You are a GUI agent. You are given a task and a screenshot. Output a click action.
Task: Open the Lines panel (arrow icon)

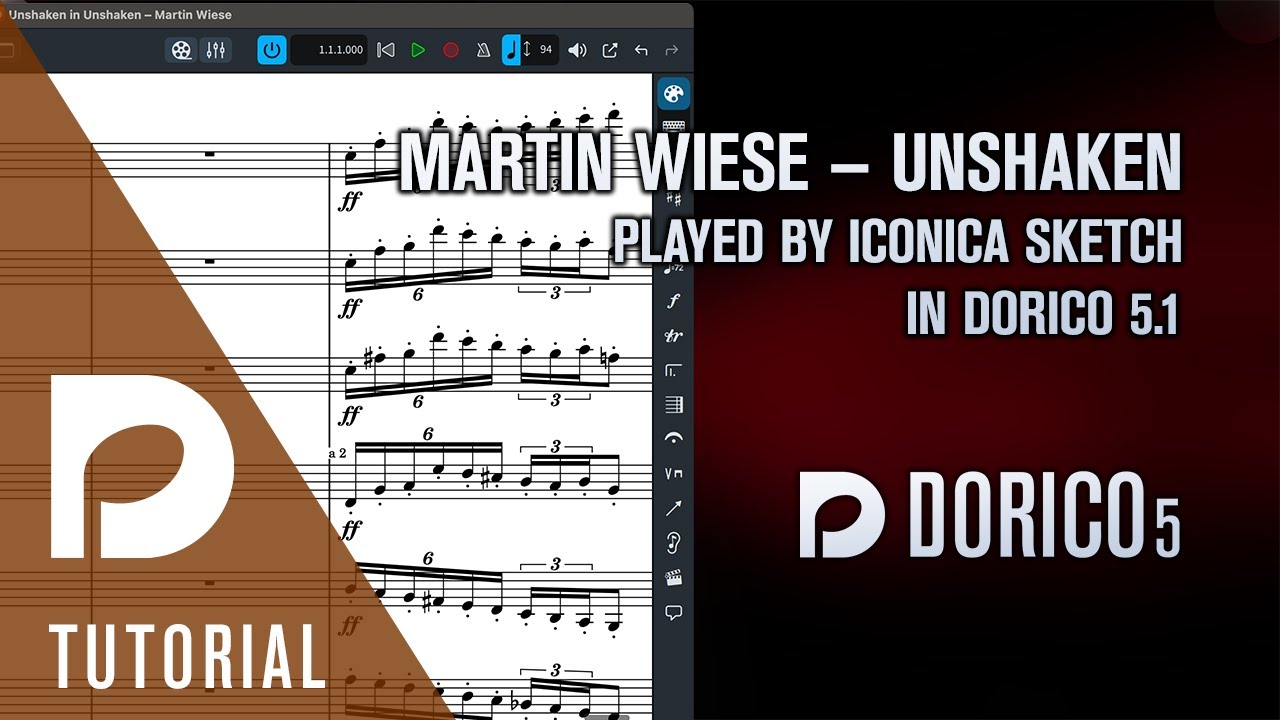click(x=674, y=508)
